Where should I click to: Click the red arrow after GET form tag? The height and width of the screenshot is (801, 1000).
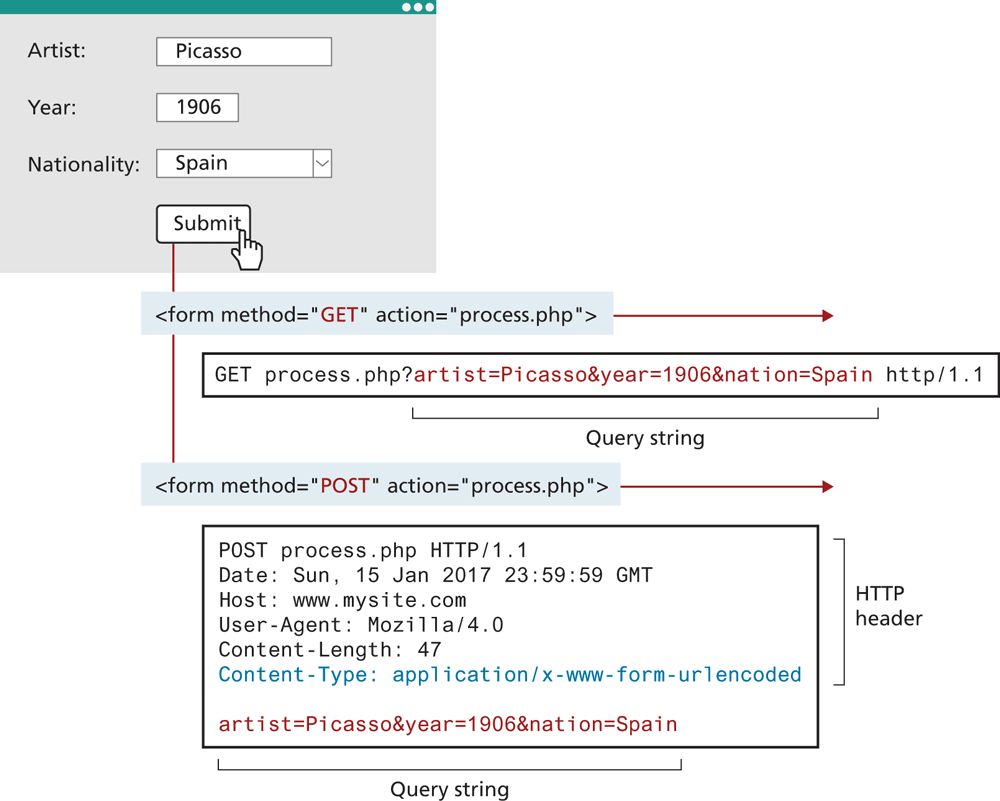(722, 316)
